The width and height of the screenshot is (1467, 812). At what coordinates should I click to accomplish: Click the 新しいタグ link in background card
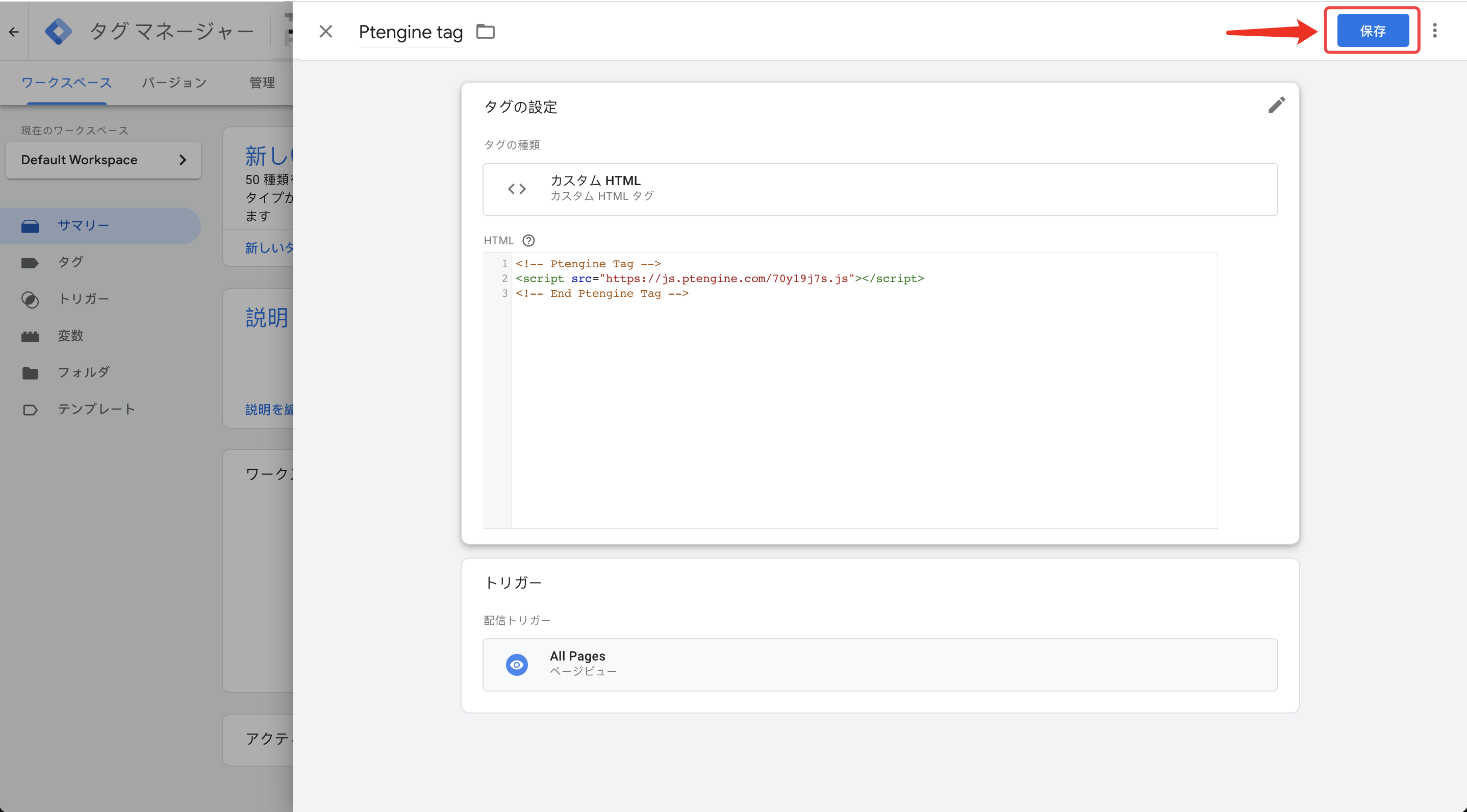pos(269,248)
